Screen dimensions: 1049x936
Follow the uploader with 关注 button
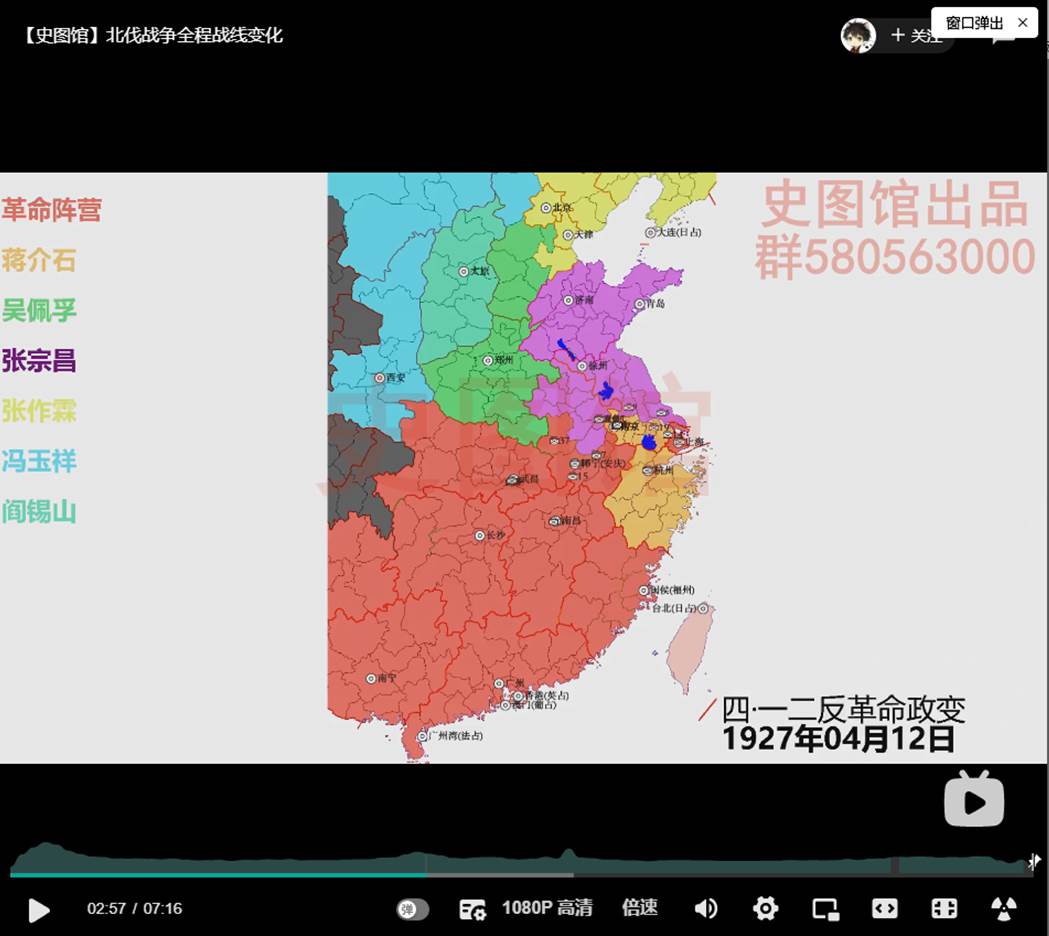click(915, 36)
